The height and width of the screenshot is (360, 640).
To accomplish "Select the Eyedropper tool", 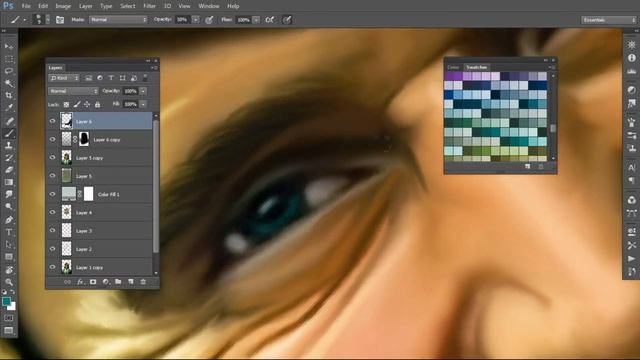I will tap(9, 108).
